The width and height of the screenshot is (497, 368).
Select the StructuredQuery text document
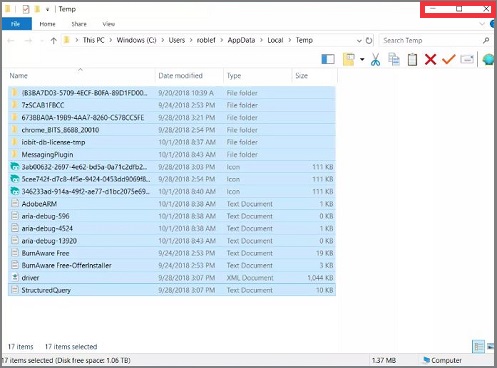pos(172,290)
